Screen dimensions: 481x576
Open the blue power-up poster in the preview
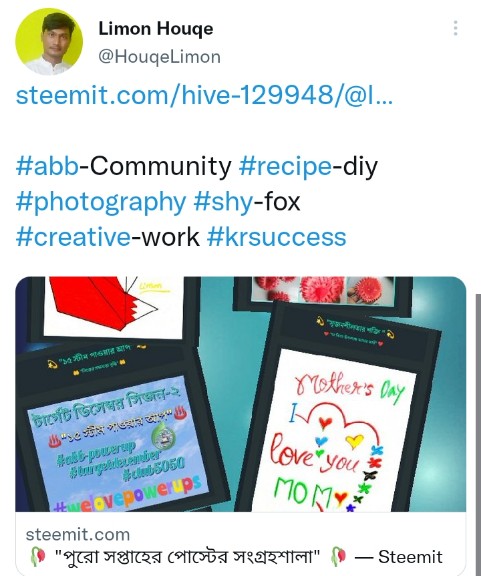(x=116, y=444)
